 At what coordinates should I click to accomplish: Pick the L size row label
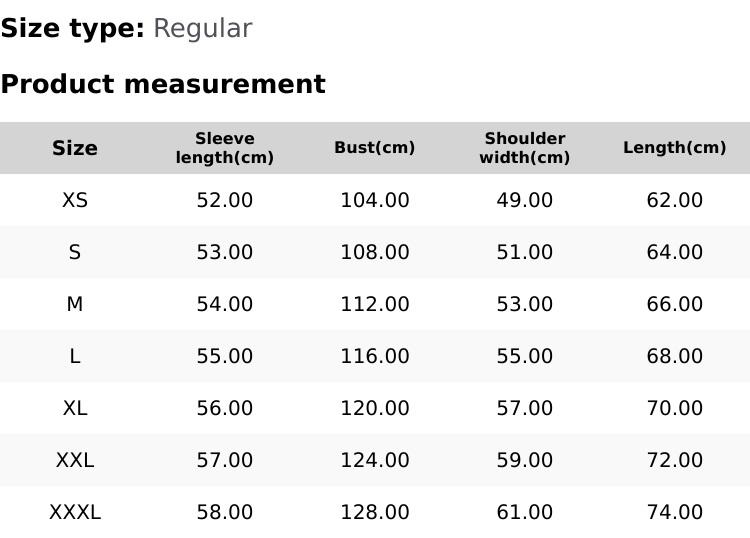pos(75,356)
